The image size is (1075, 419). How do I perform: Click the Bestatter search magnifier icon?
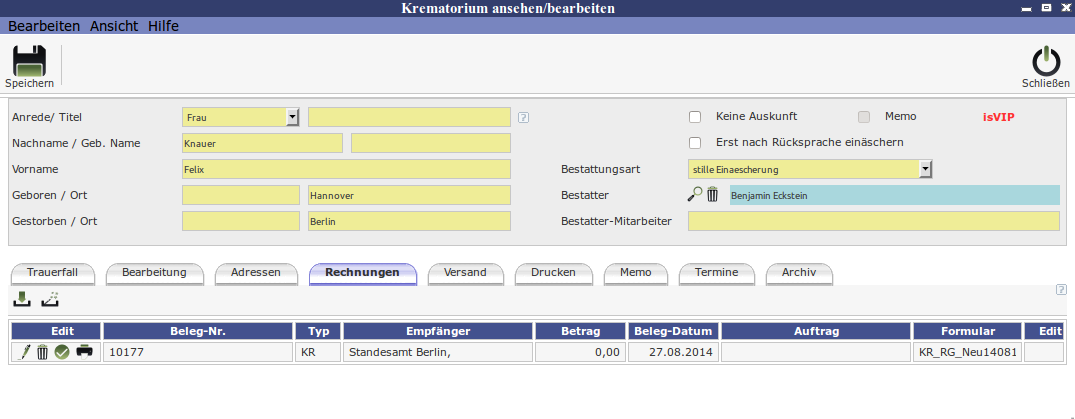[x=695, y=195]
